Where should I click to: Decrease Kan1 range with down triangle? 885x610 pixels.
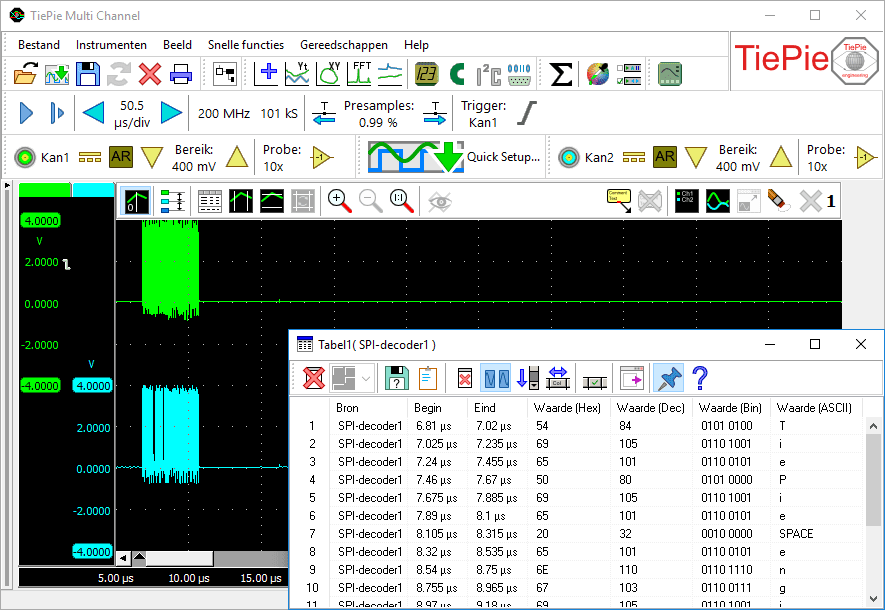(x=152, y=157)
